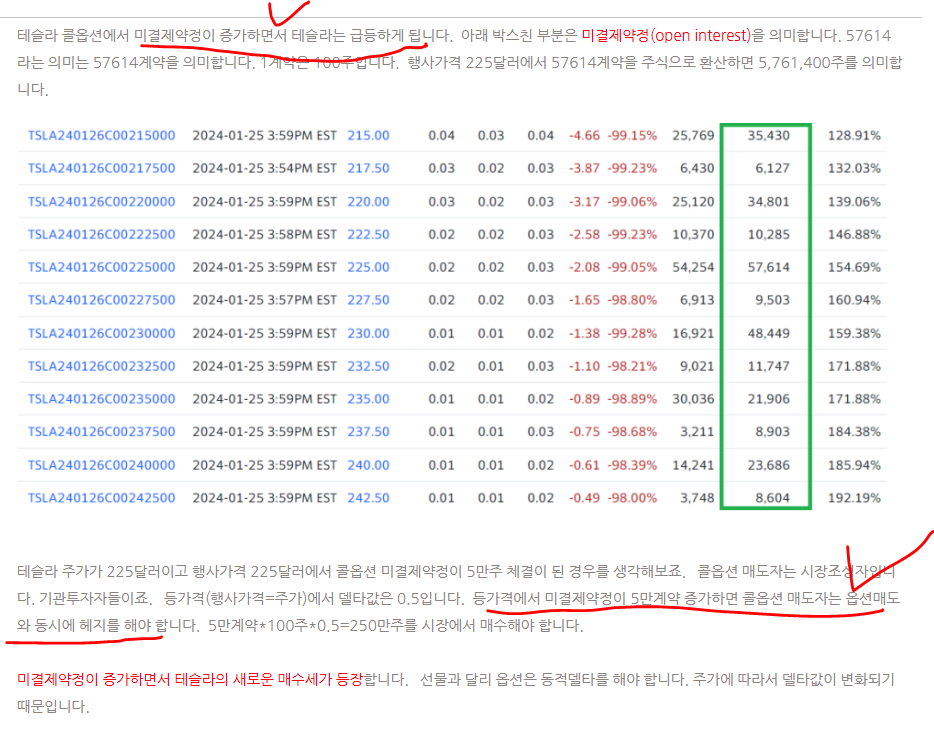The width and height of the screenshot is (934, 743).
Task: Click red sentence about 새로운 매수세가 등장
Action: [189, 679]
